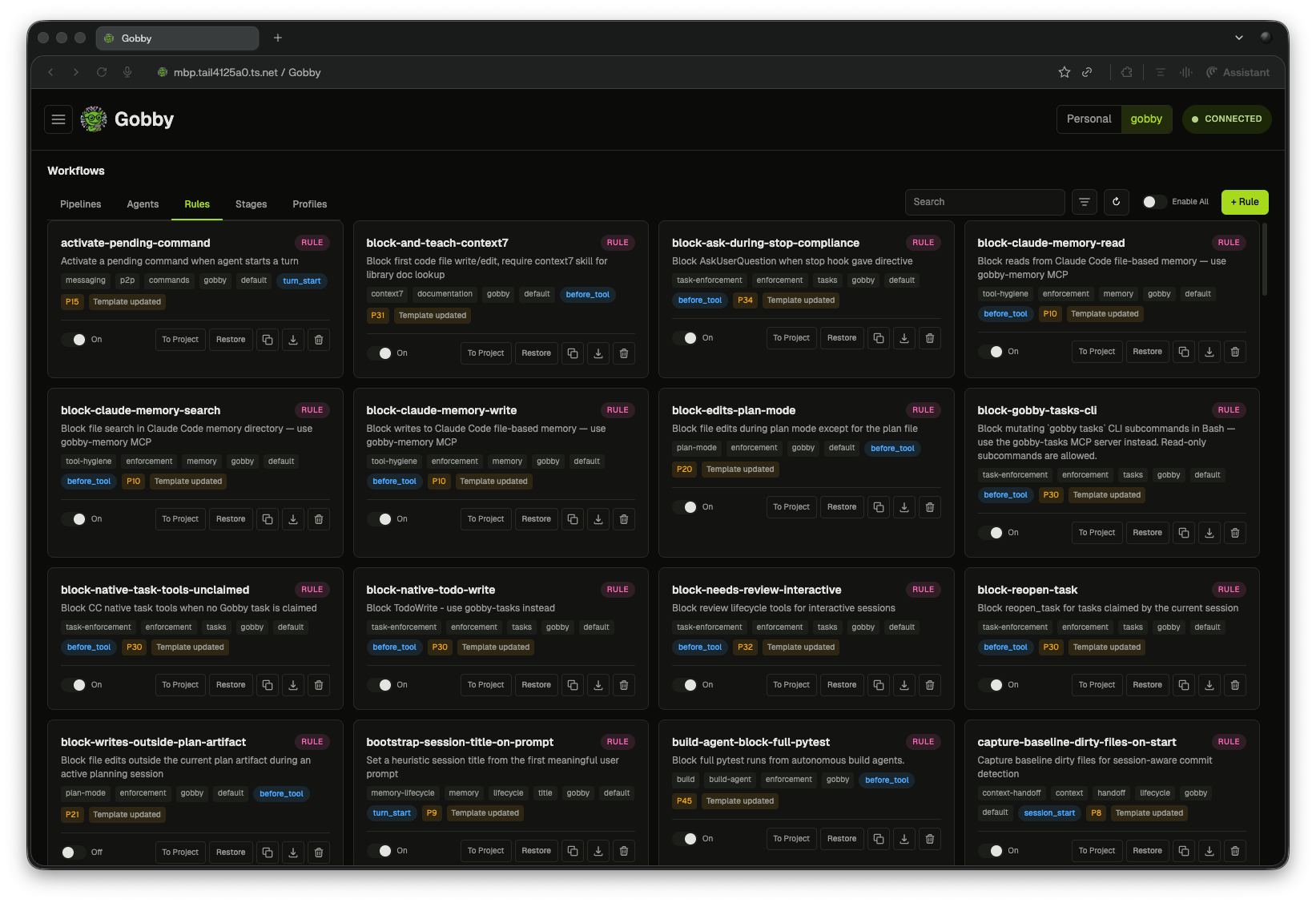Click the browser reload icon

pos(102,72)
